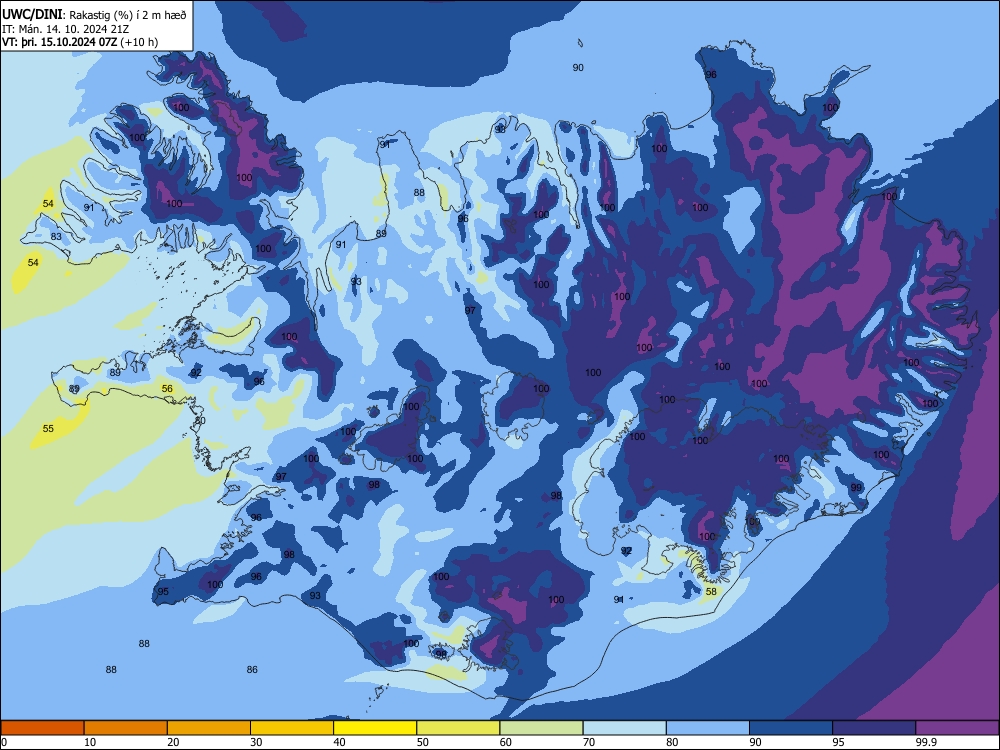Click the '56' humidity value on the map

coord(167,388)
